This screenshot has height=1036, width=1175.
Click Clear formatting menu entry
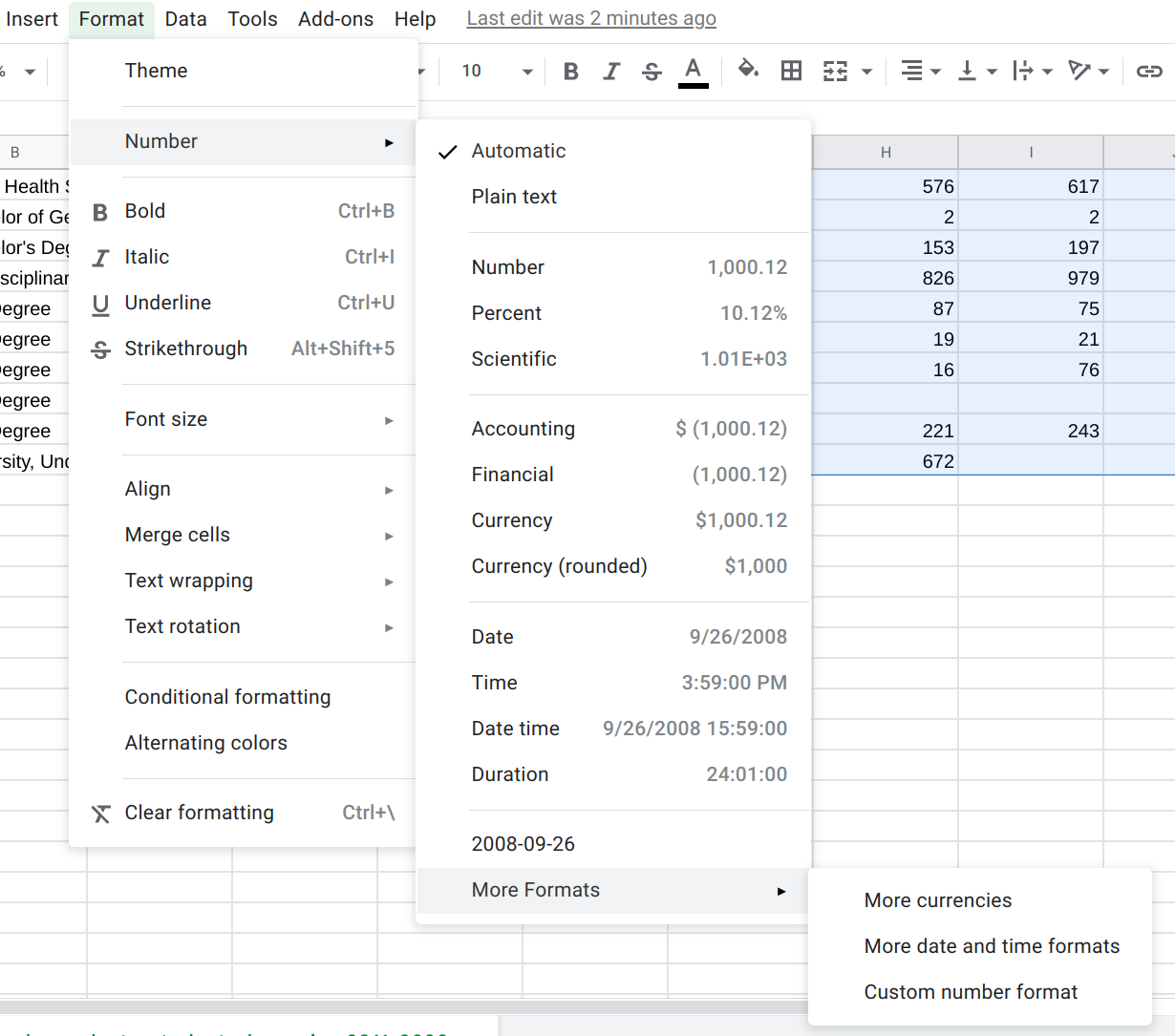click(x=199, y=813)
